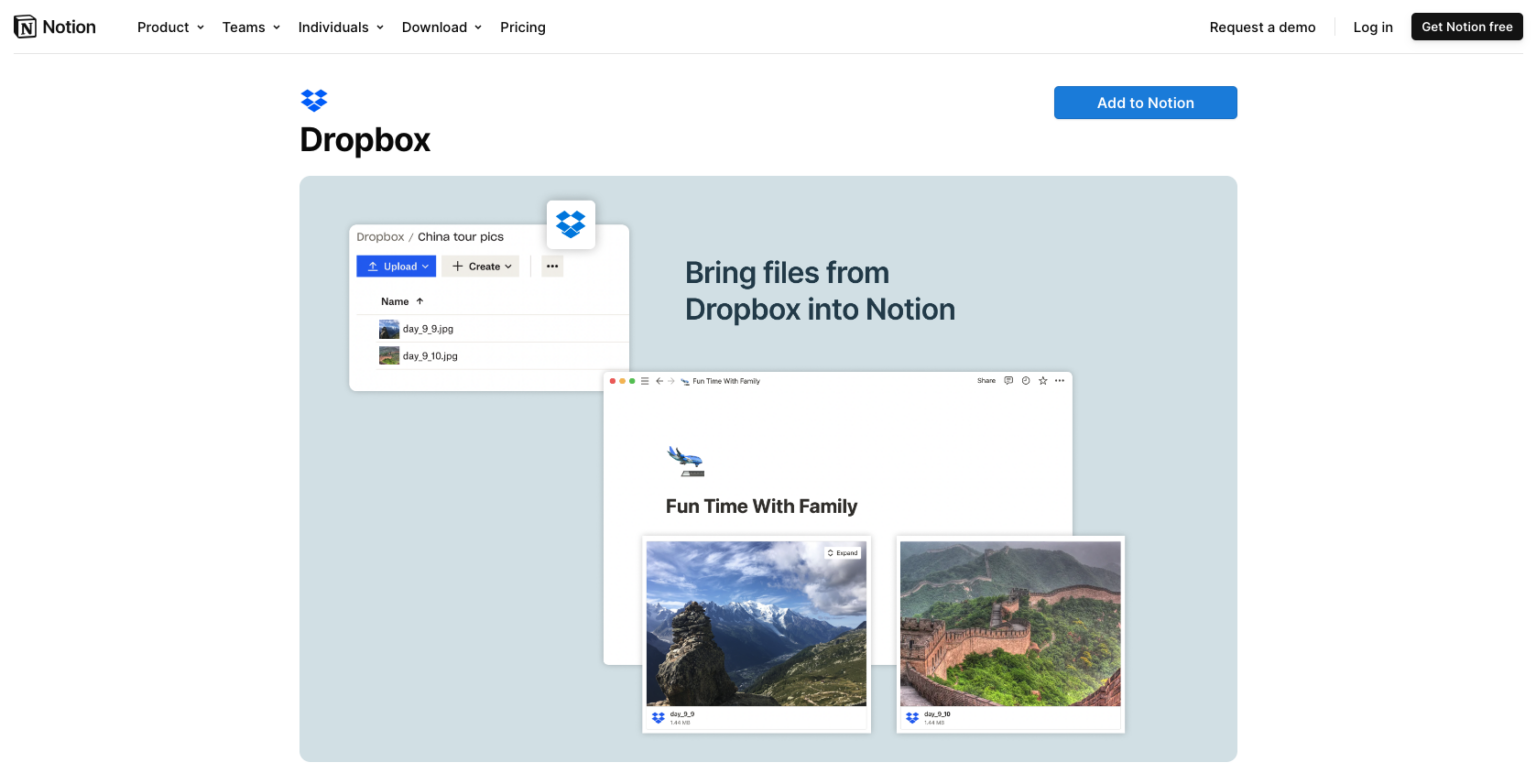Click Get Notion free

(1467, 26)
